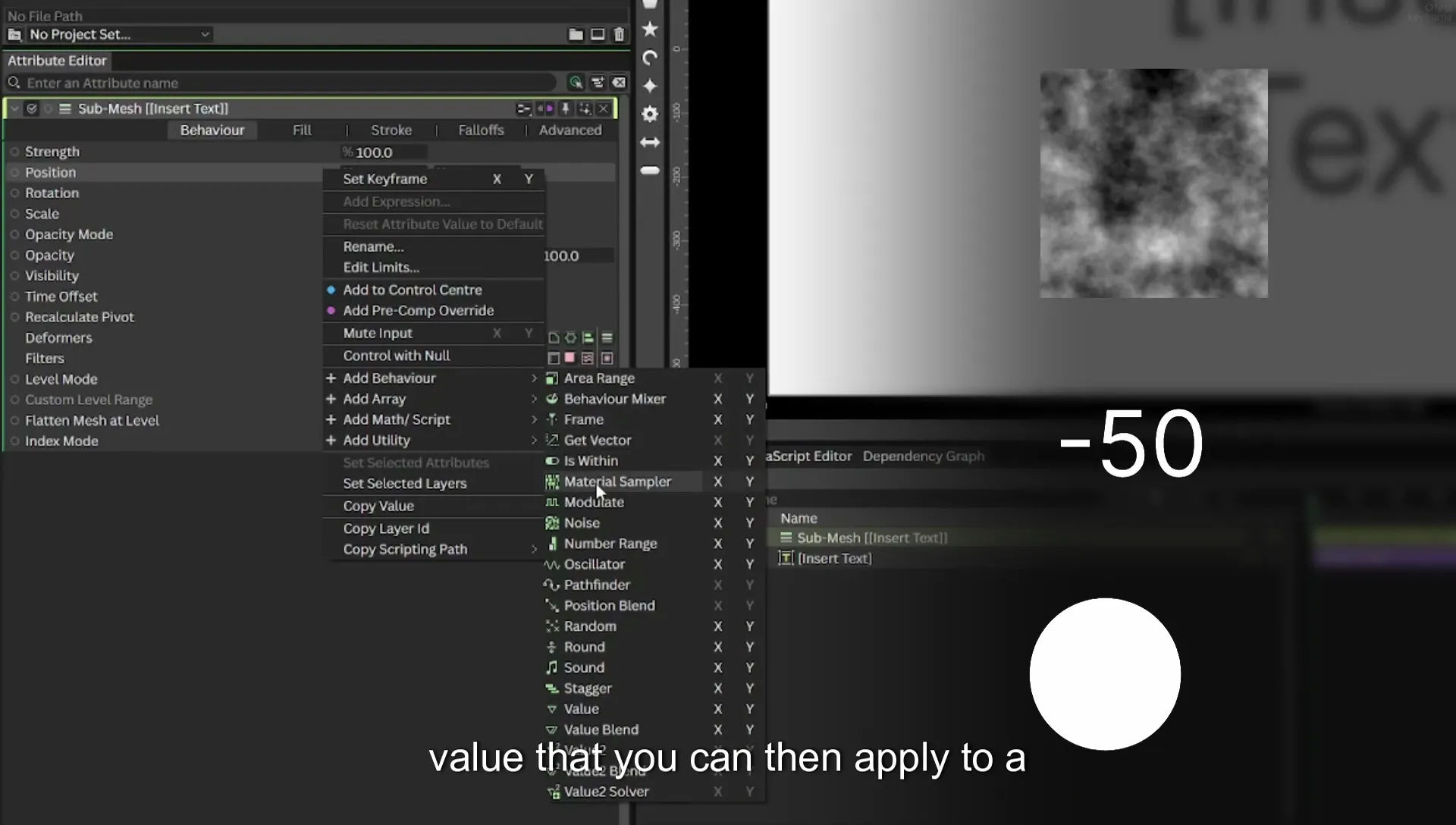1456x825 pixels.
Task: Toggle Rotation attribute connection circle
Action: point(14,193)
